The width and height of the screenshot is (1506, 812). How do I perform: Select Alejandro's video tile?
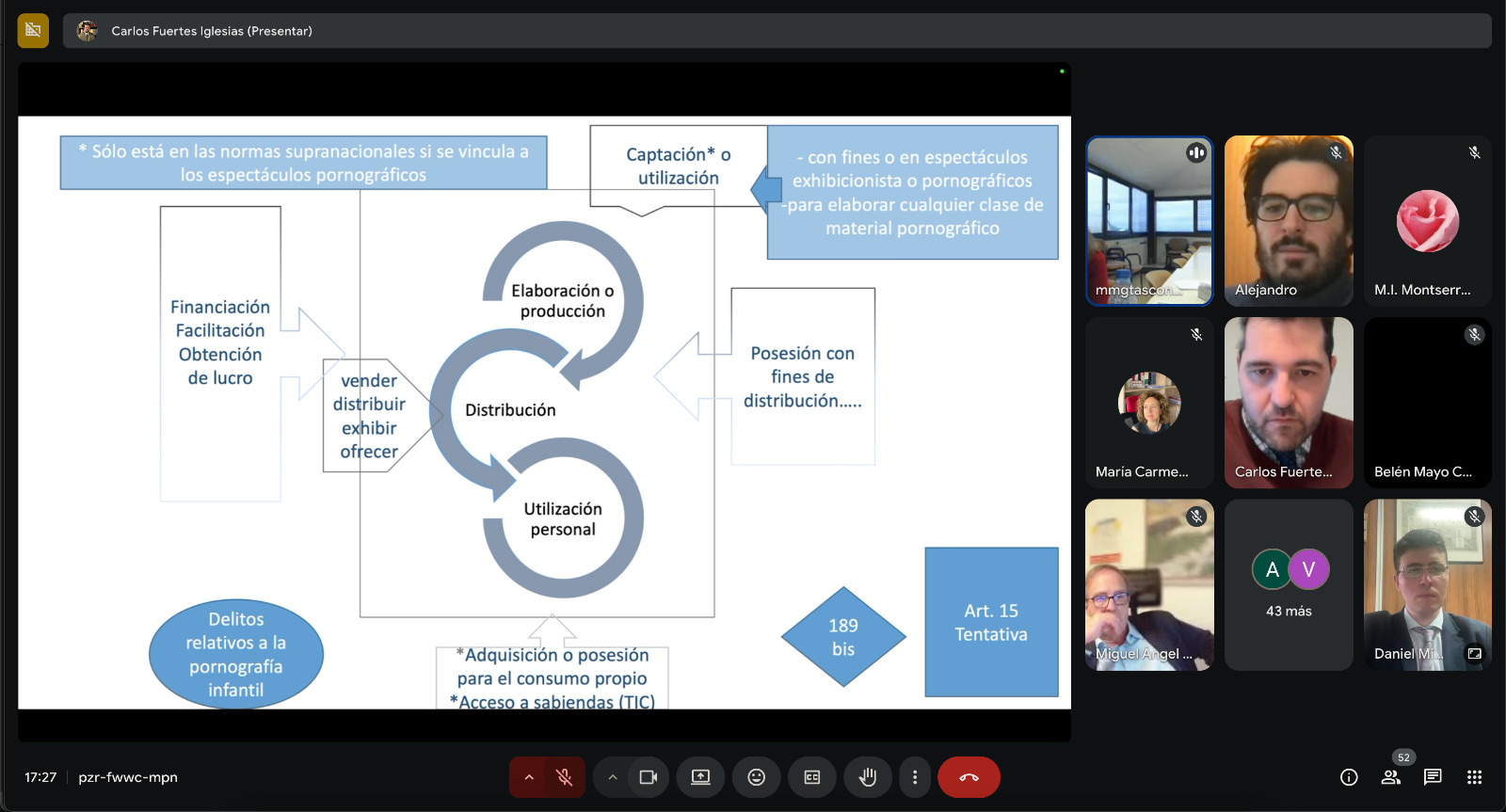1289,221
